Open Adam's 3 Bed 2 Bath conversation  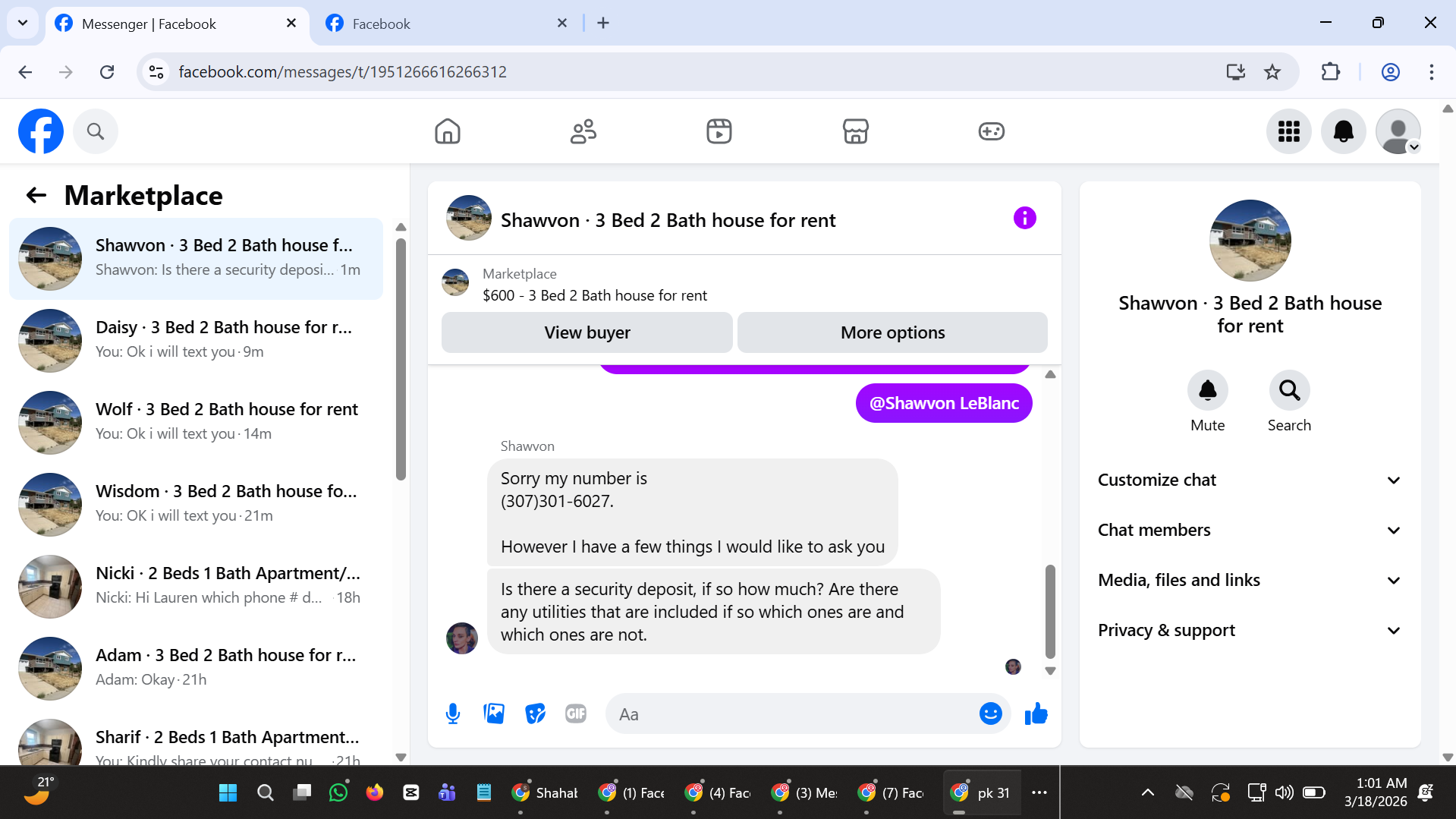[x=196, y=669]
